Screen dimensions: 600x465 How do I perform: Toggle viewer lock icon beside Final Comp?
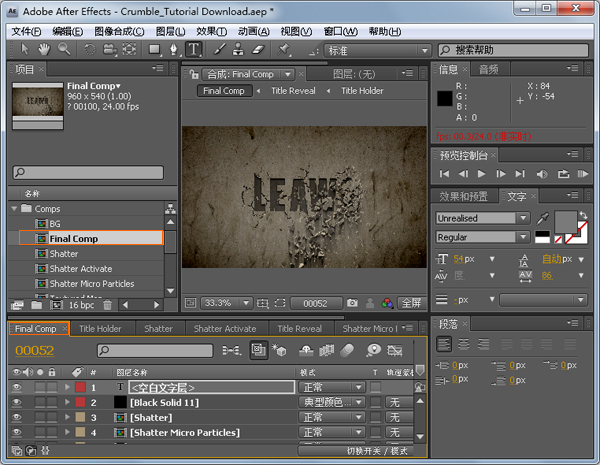[x=194, y=73]
